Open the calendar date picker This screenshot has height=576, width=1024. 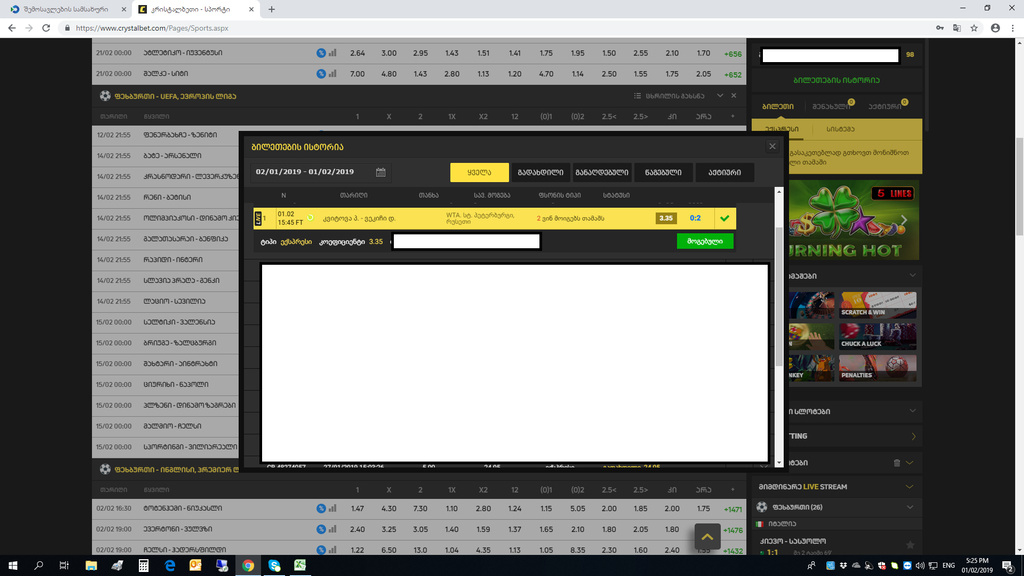381,172
